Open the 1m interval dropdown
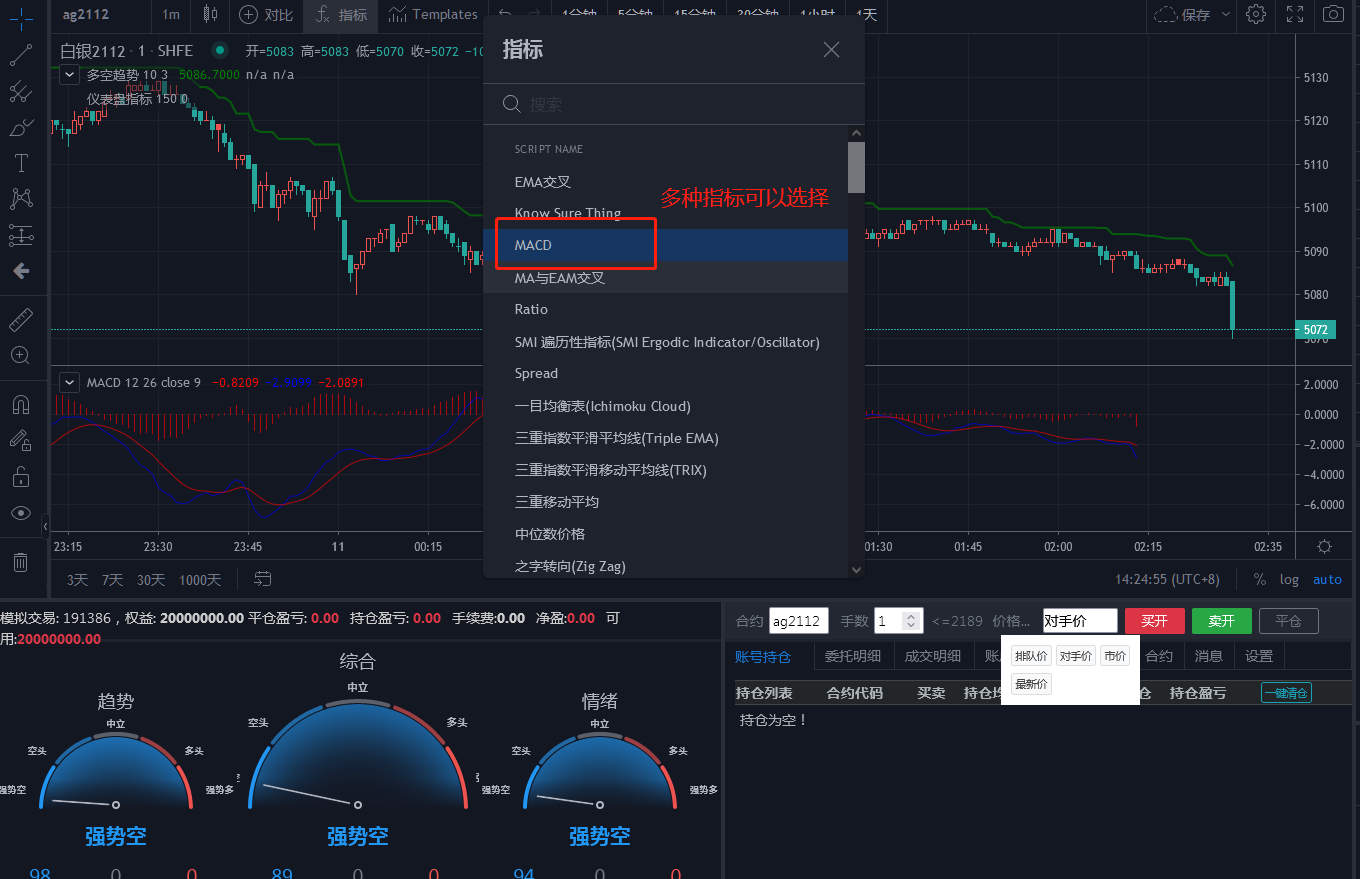Screen dimensions: 1360x879 tap(171, 14)
